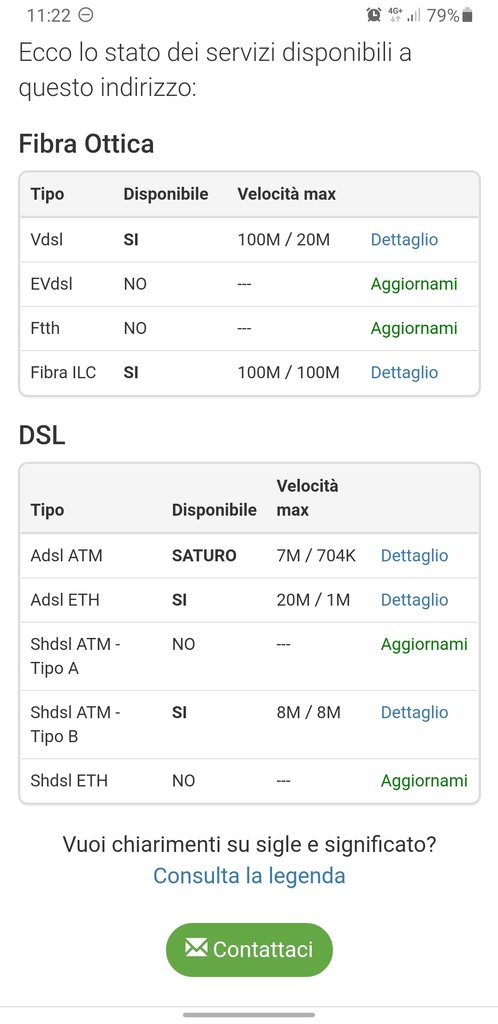
Task: Click Aggiornami for Shdsl ATM Tipo A
Action: [x=424, y=644]
